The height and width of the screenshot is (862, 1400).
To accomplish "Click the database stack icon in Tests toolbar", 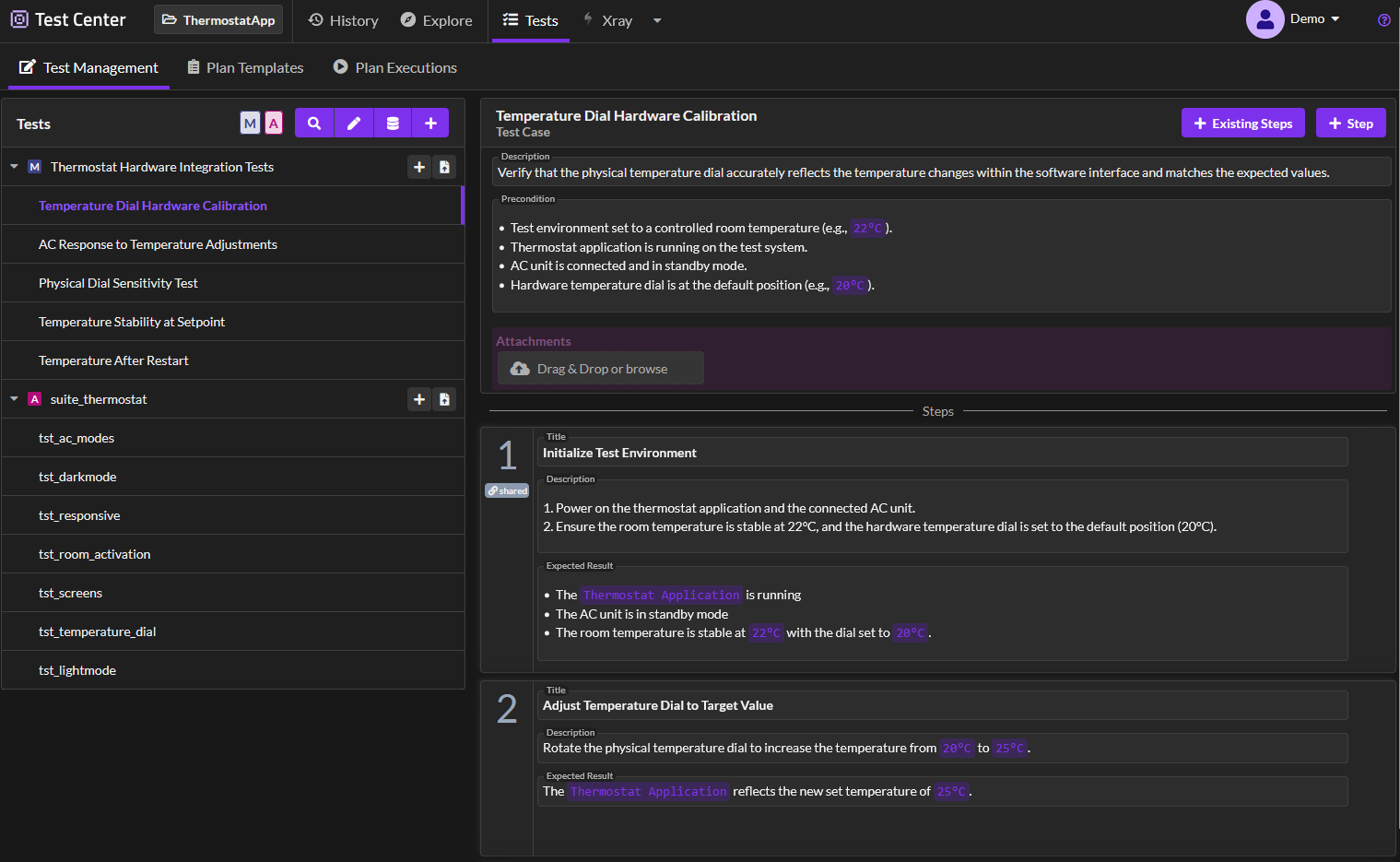I will tap(393, 124).
